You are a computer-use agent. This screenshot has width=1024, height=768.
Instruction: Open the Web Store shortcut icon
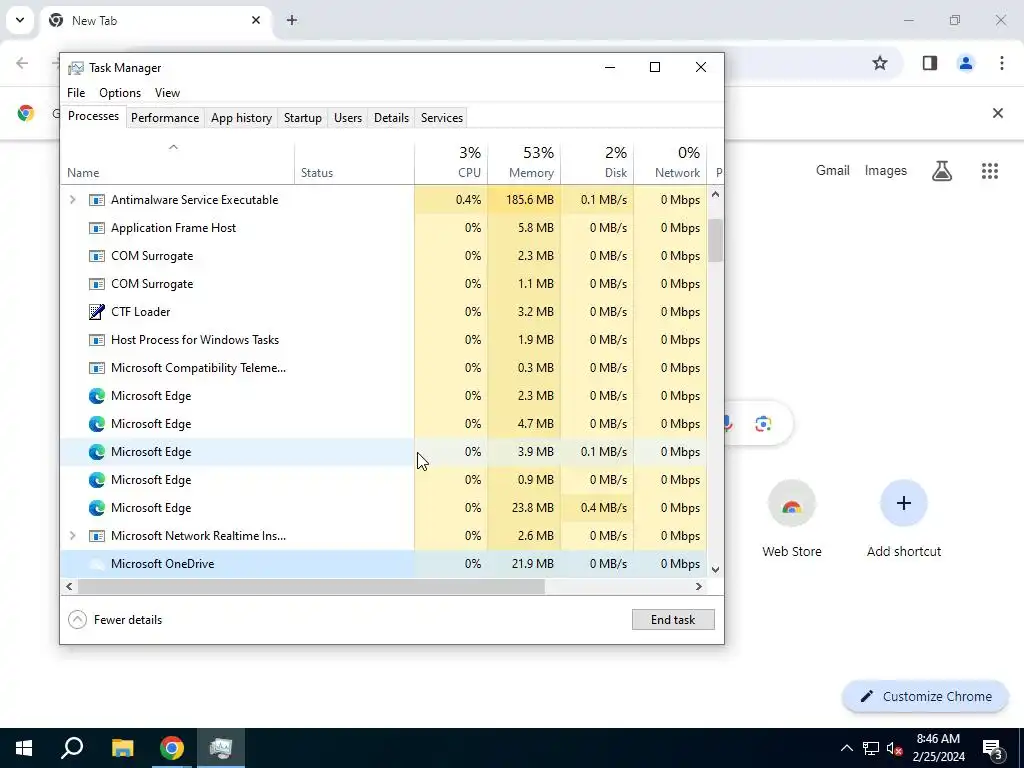tap(792, 504)
